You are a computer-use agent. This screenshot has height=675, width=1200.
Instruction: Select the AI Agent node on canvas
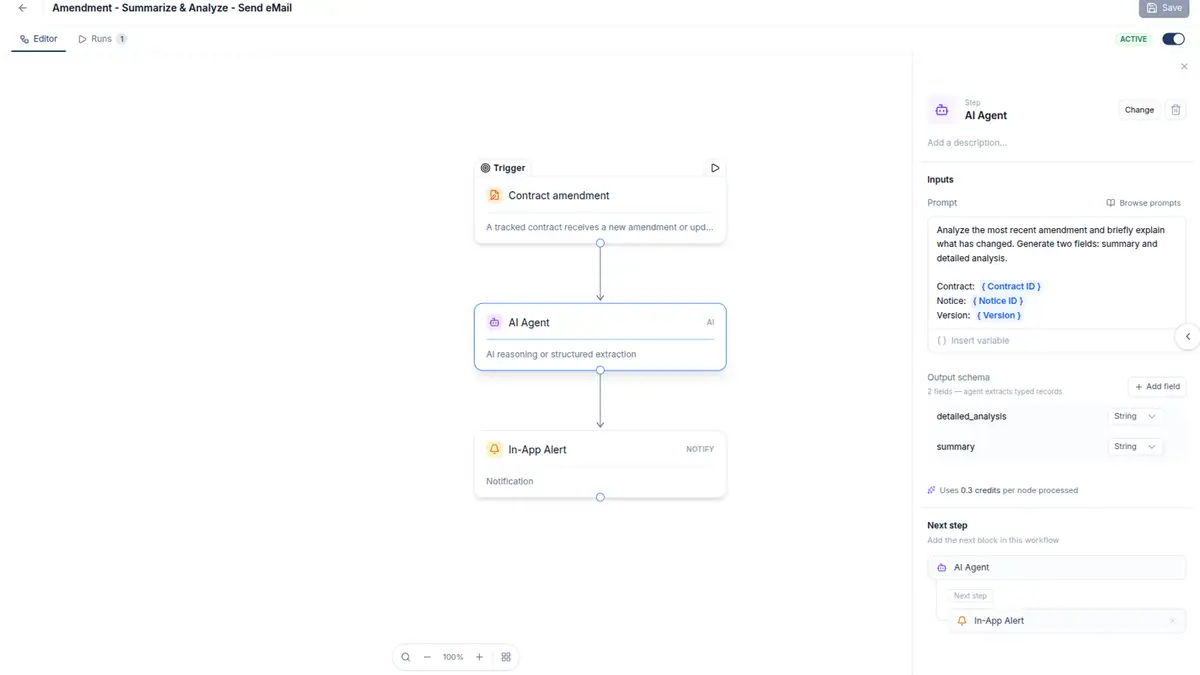[600, 337]
